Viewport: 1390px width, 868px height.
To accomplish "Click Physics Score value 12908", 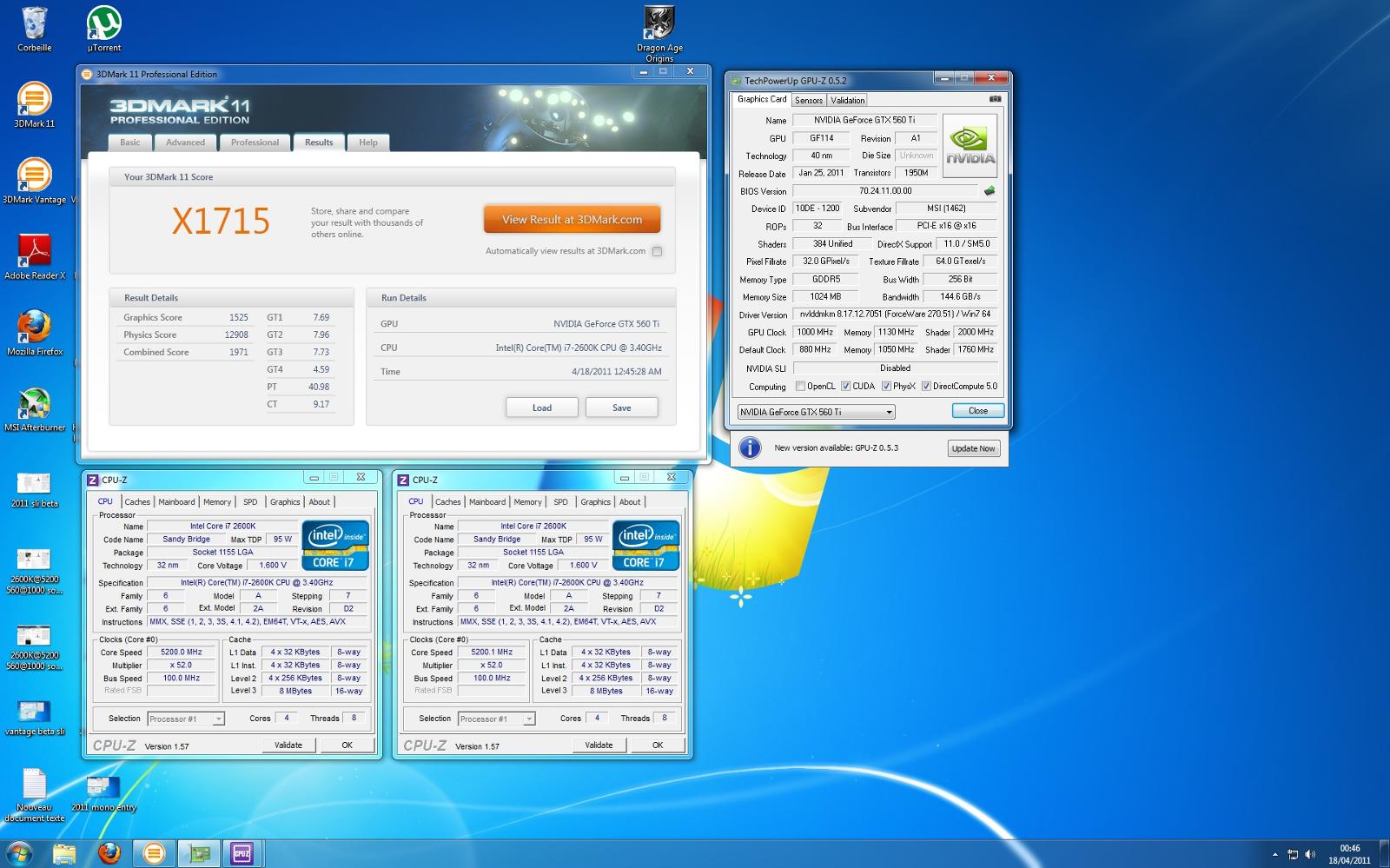I will coord(236,335).
